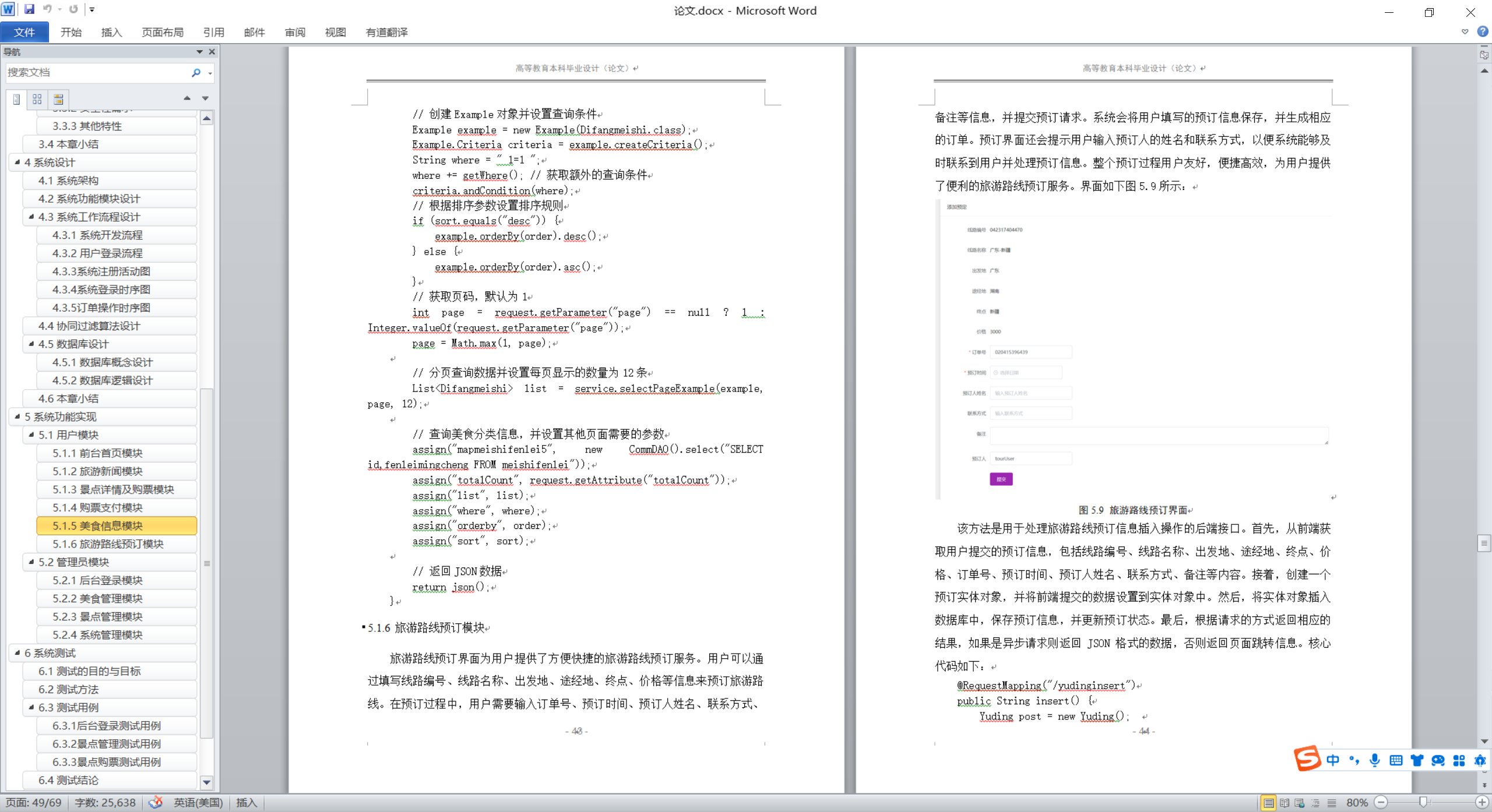Click the 页面: 49/69 page indicator
This screenshot has height=812, width=1492.
[34, 803]
